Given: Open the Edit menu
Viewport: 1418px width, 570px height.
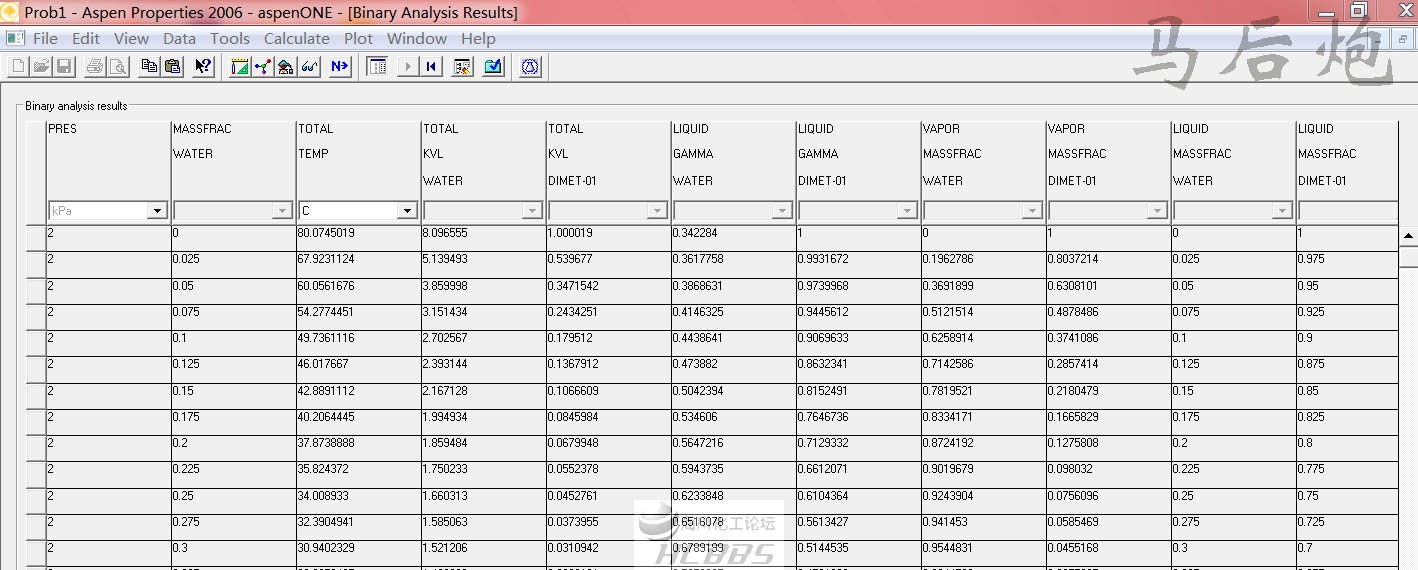Looking at the screenshot, I should pyautogui.click(x=86, y=38).
